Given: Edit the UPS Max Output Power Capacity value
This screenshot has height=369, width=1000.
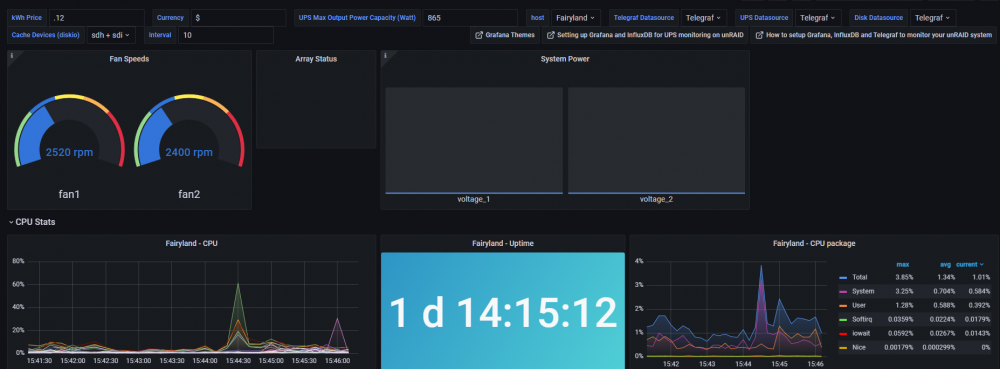Looking at the screenshot, I should tap(470, 18).
